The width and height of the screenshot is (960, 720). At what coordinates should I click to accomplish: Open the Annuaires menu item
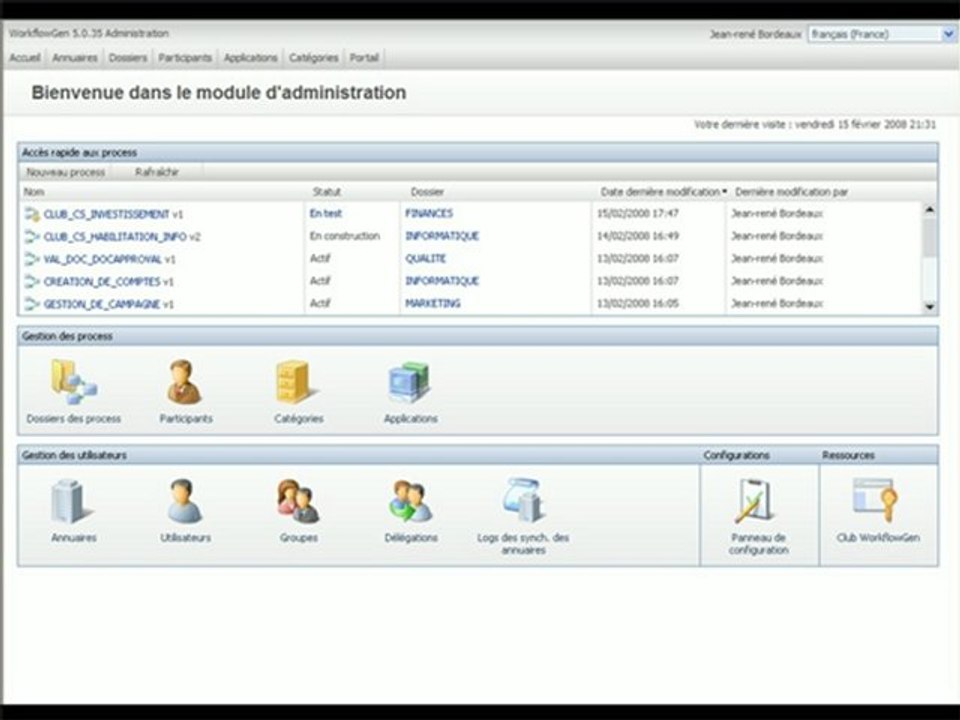coord(75,58)
